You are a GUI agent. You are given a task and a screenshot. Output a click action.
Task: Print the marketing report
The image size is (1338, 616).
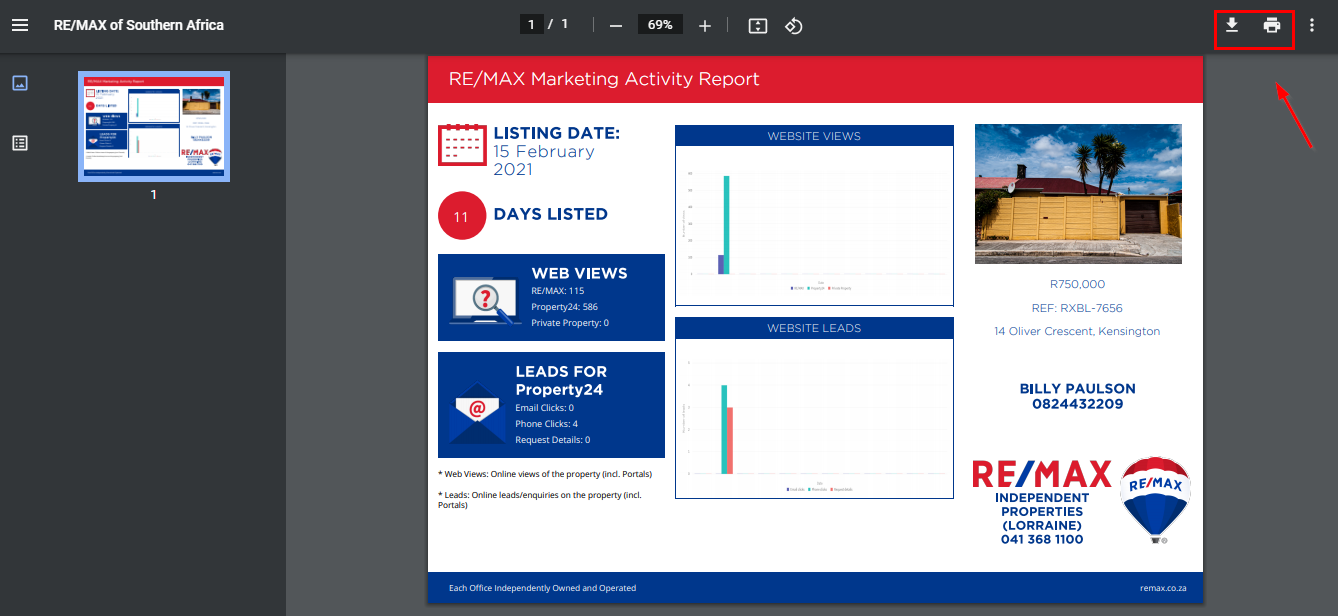1272,25
